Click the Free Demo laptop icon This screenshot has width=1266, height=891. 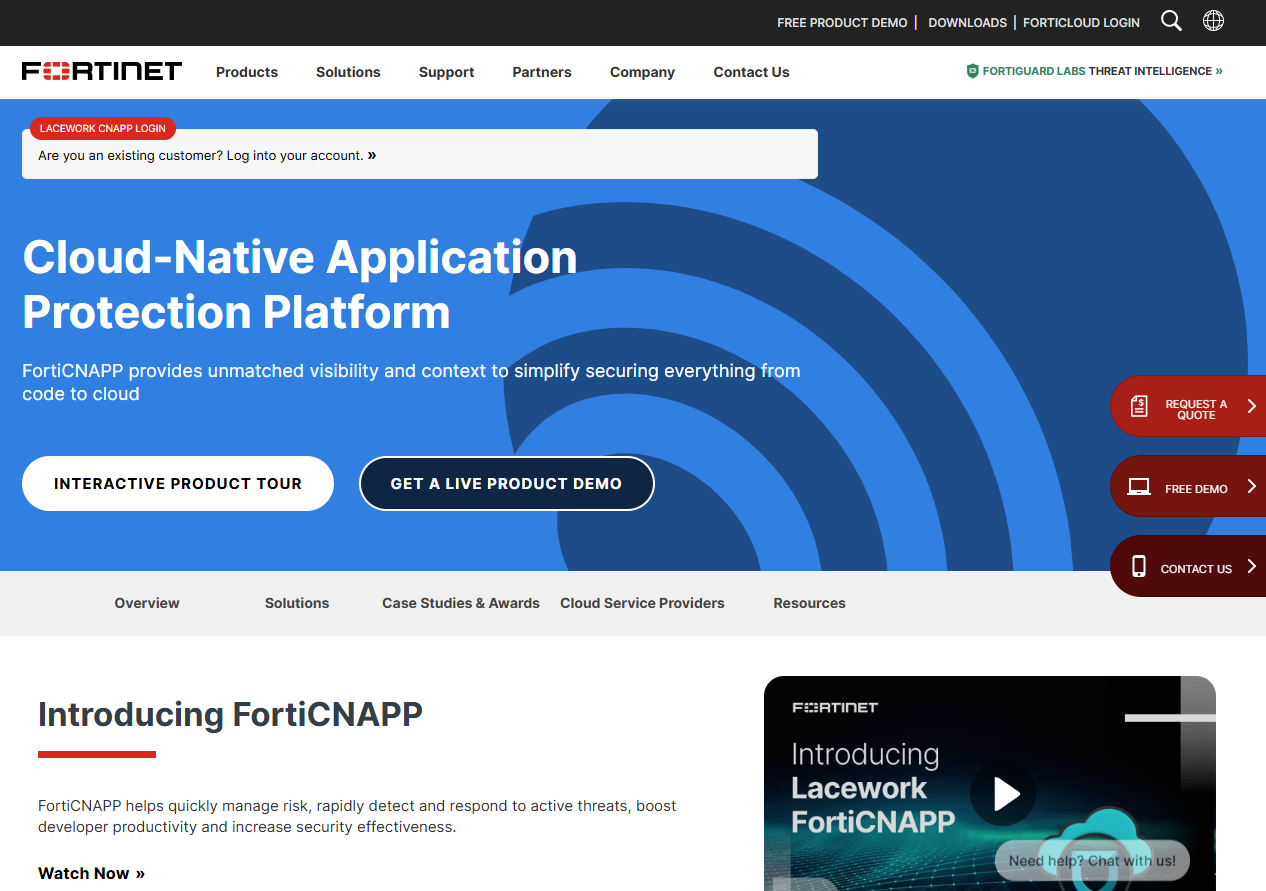1139,487
